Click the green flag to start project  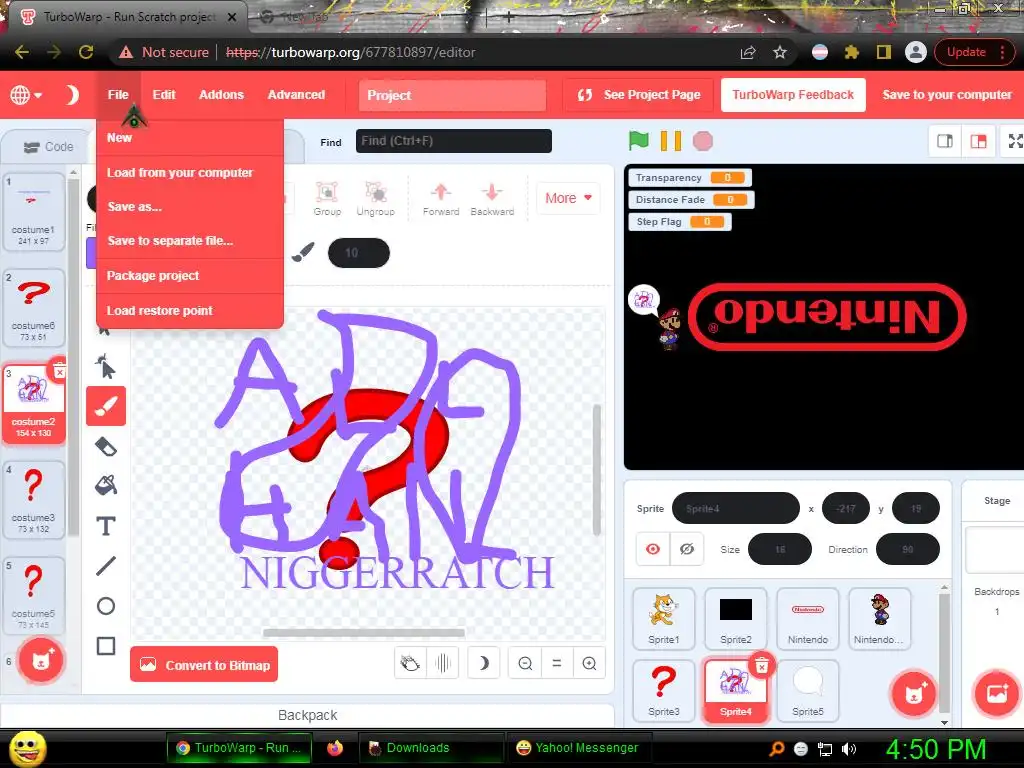[x=639, y=140]
